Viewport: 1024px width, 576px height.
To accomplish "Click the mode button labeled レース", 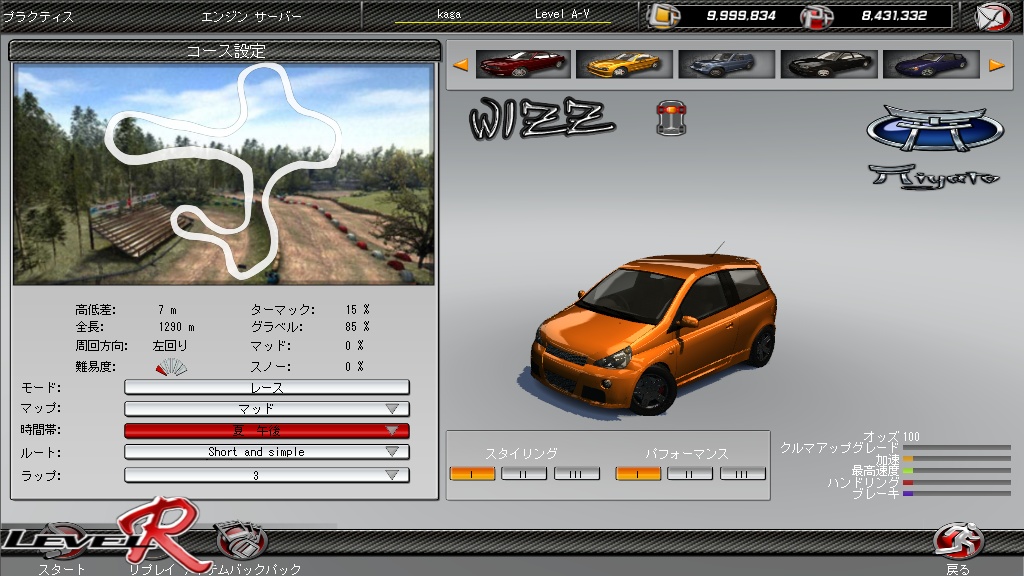I will 267,387.
